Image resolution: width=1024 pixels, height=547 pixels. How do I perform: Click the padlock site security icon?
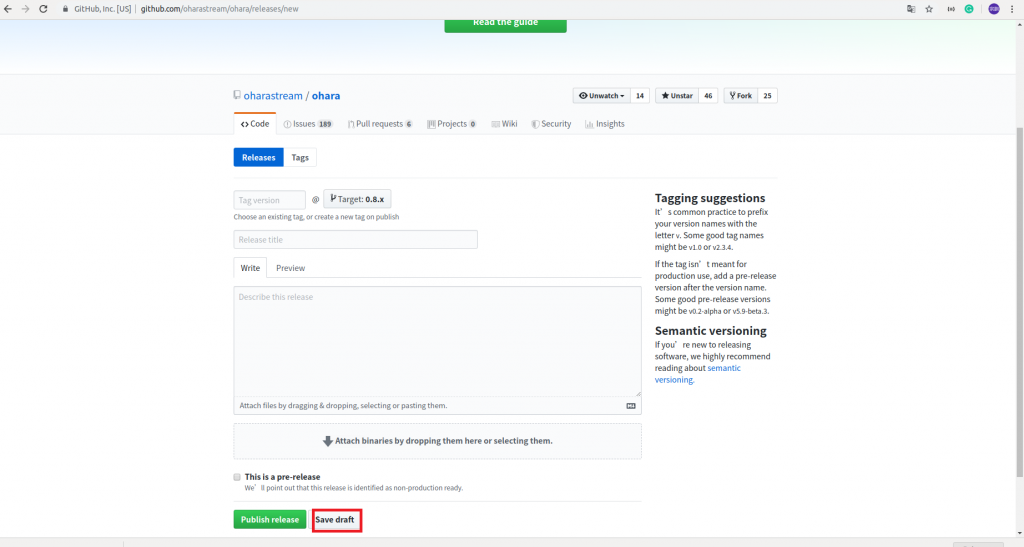(65, 9)
